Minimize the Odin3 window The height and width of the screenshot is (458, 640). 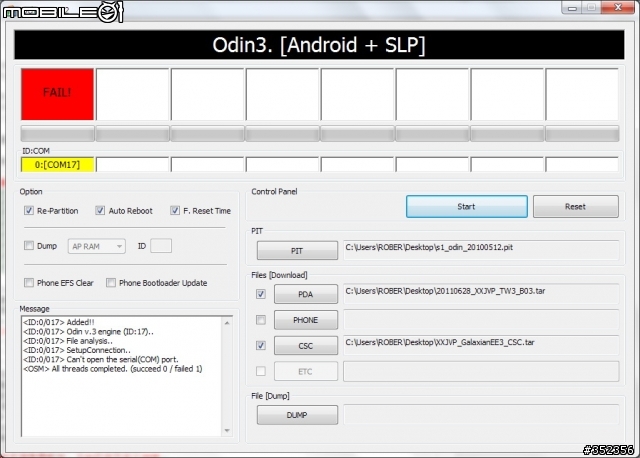[x=572, y=8]
